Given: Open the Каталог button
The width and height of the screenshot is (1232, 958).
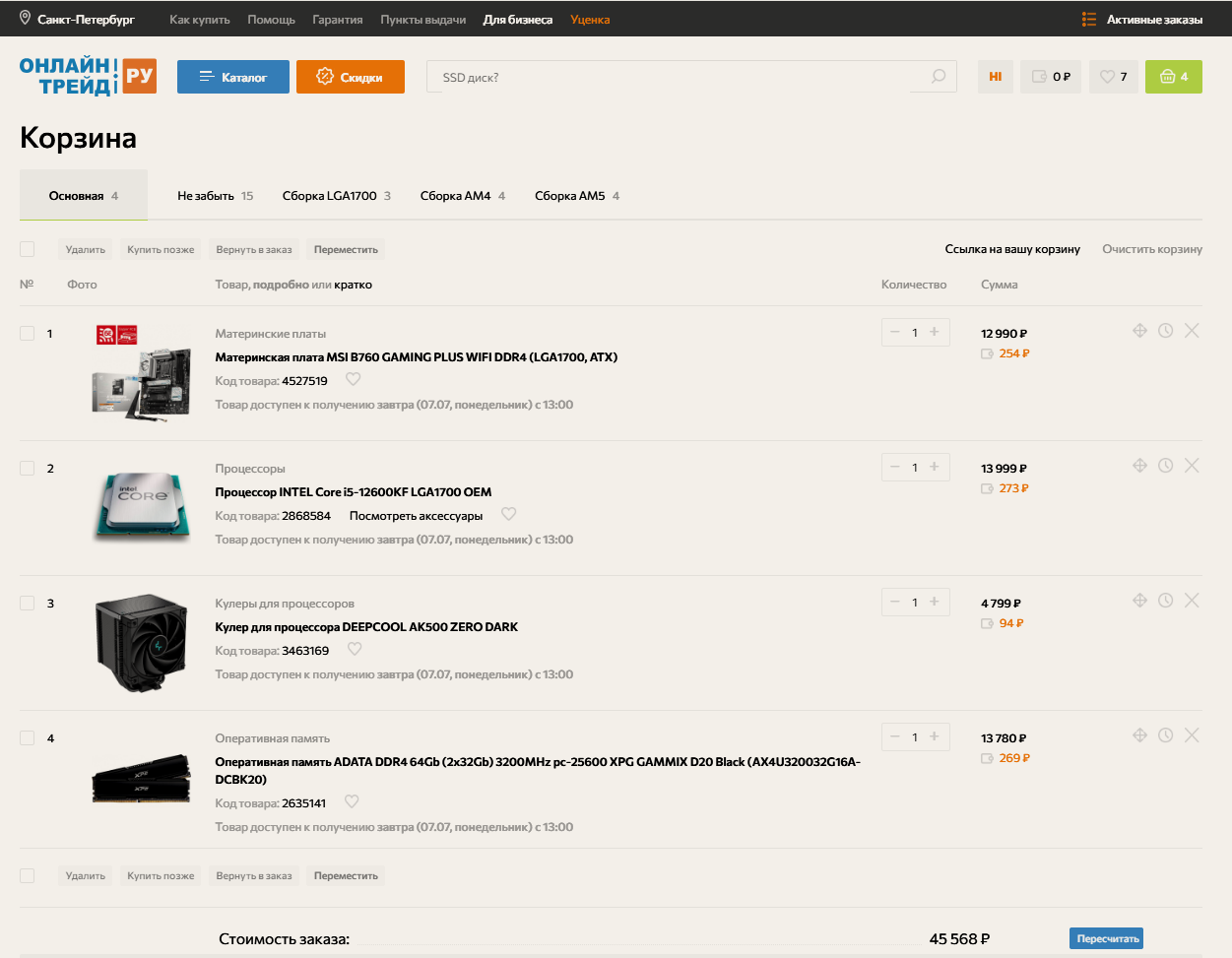Looking at the screenshot, I should click(x=233, y=77).
